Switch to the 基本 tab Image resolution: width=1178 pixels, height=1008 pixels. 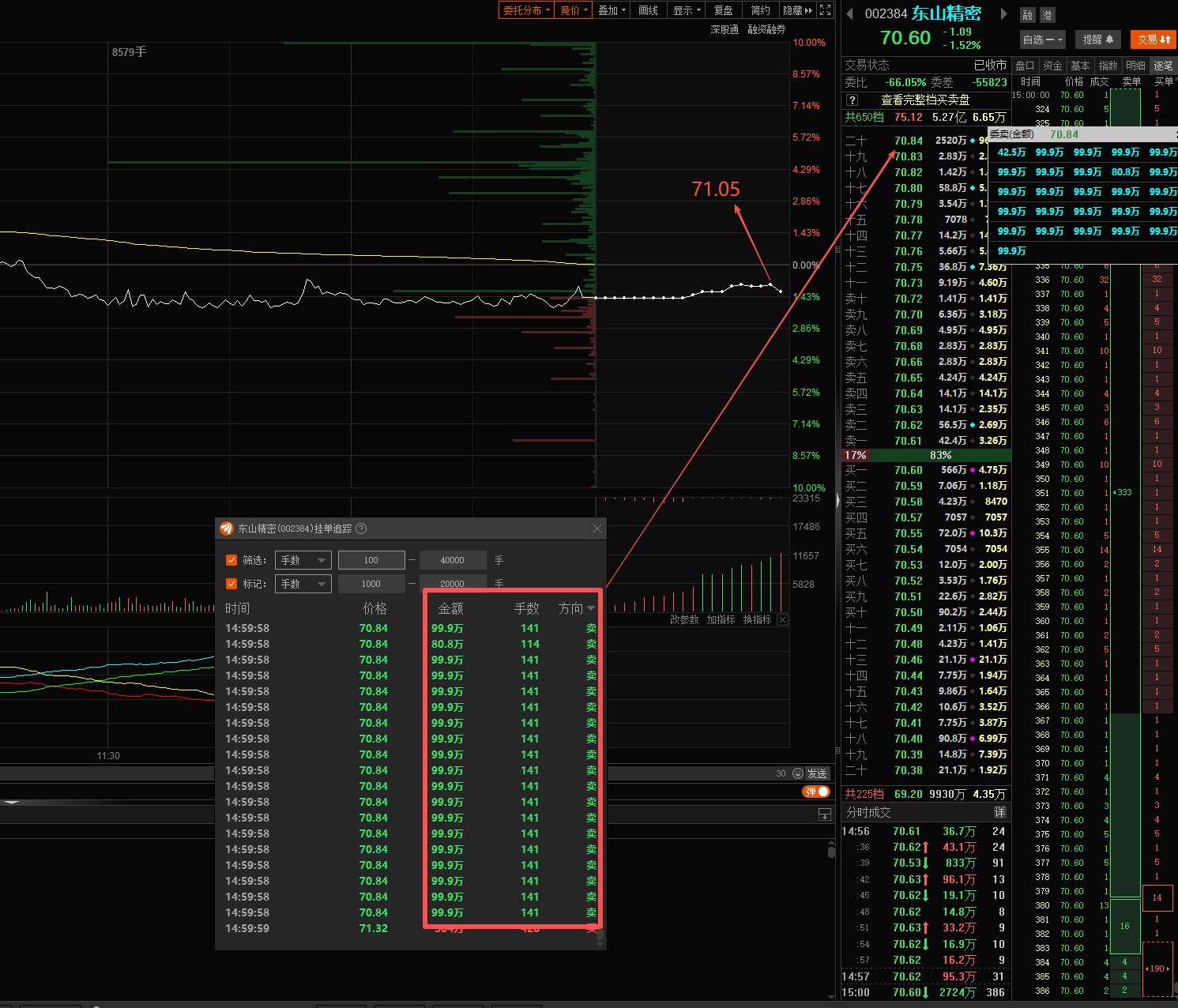pyautogui.click(x=1080, y=66)
